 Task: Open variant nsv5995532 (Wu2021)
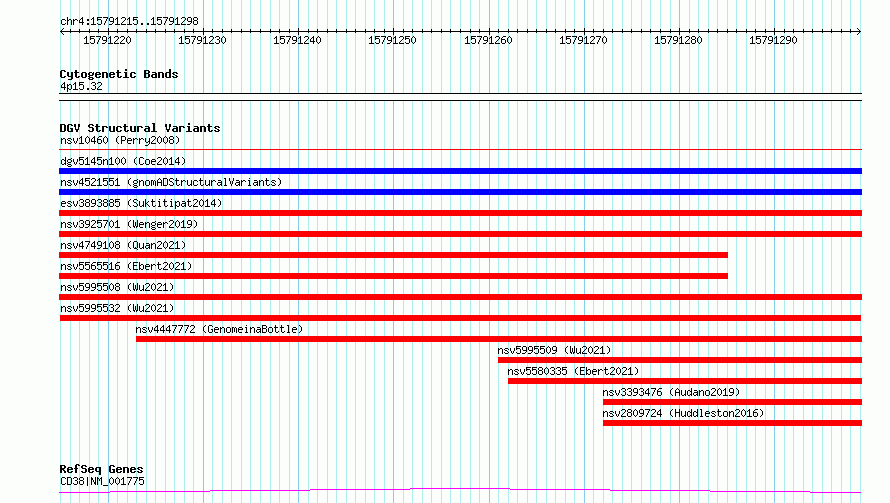click(117, 308)
